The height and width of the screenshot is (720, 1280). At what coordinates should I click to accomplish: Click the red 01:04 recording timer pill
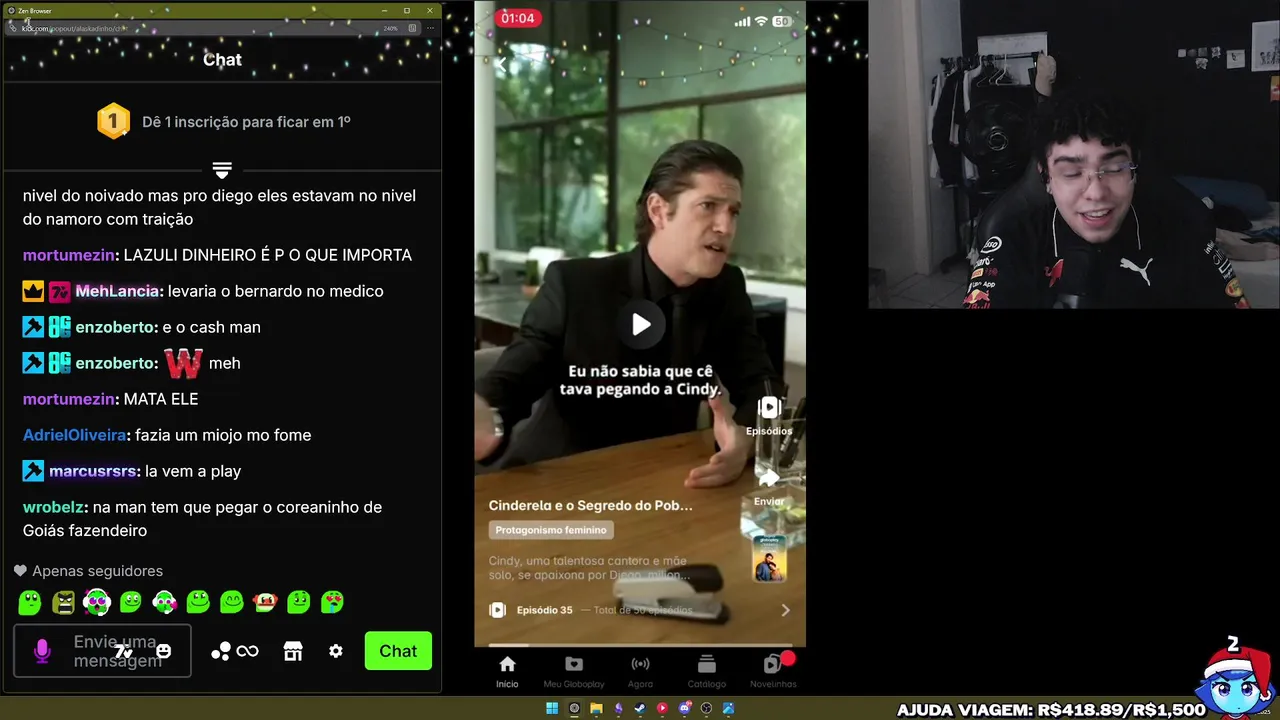(x=518, y=18)
